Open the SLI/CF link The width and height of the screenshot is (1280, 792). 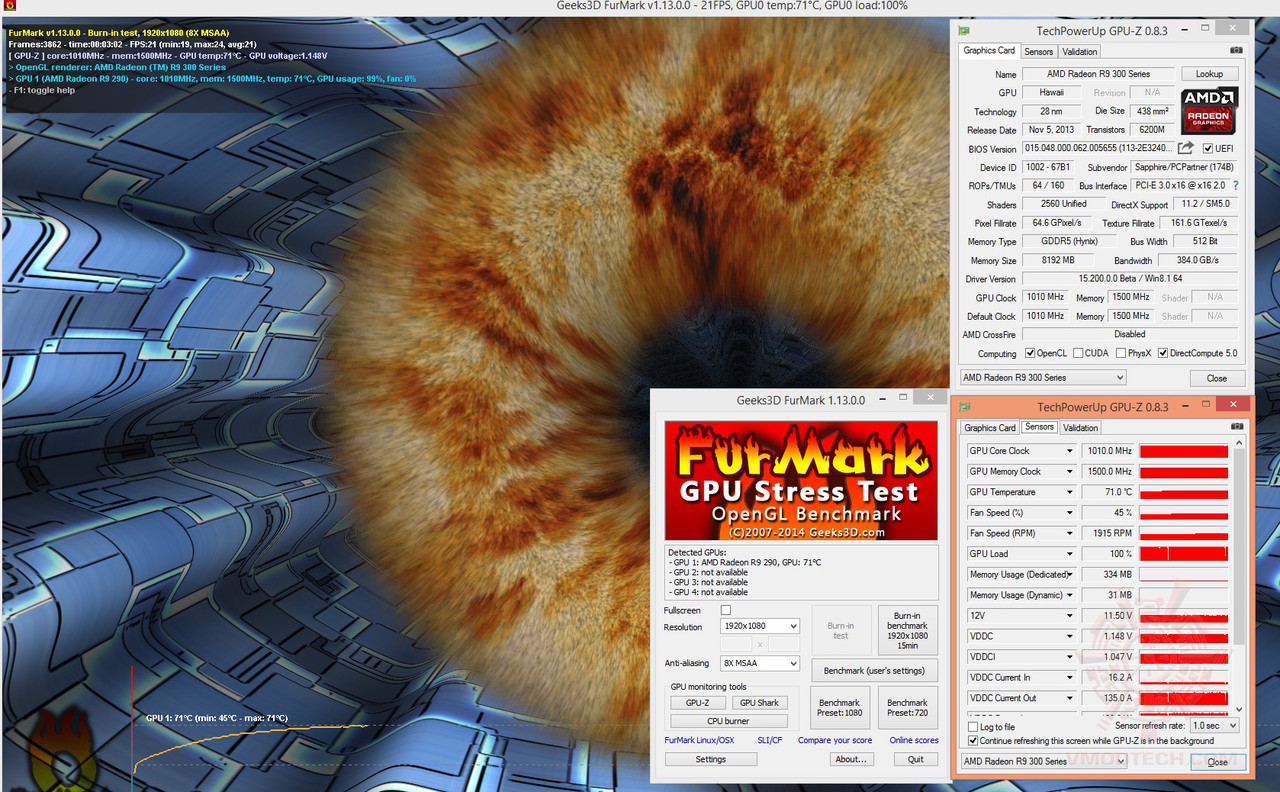770,740
